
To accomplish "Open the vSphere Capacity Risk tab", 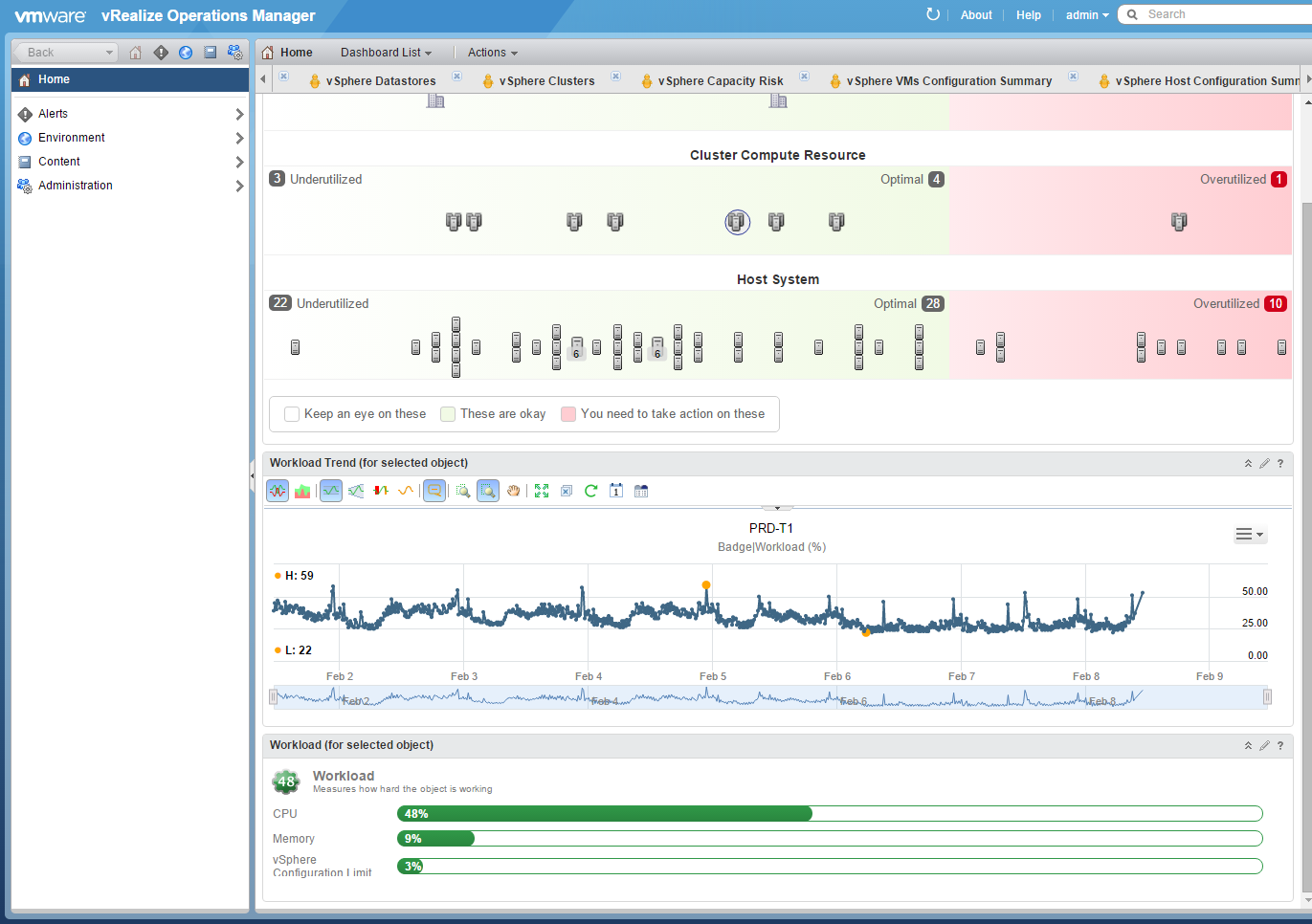I will (x=720, y=81).
